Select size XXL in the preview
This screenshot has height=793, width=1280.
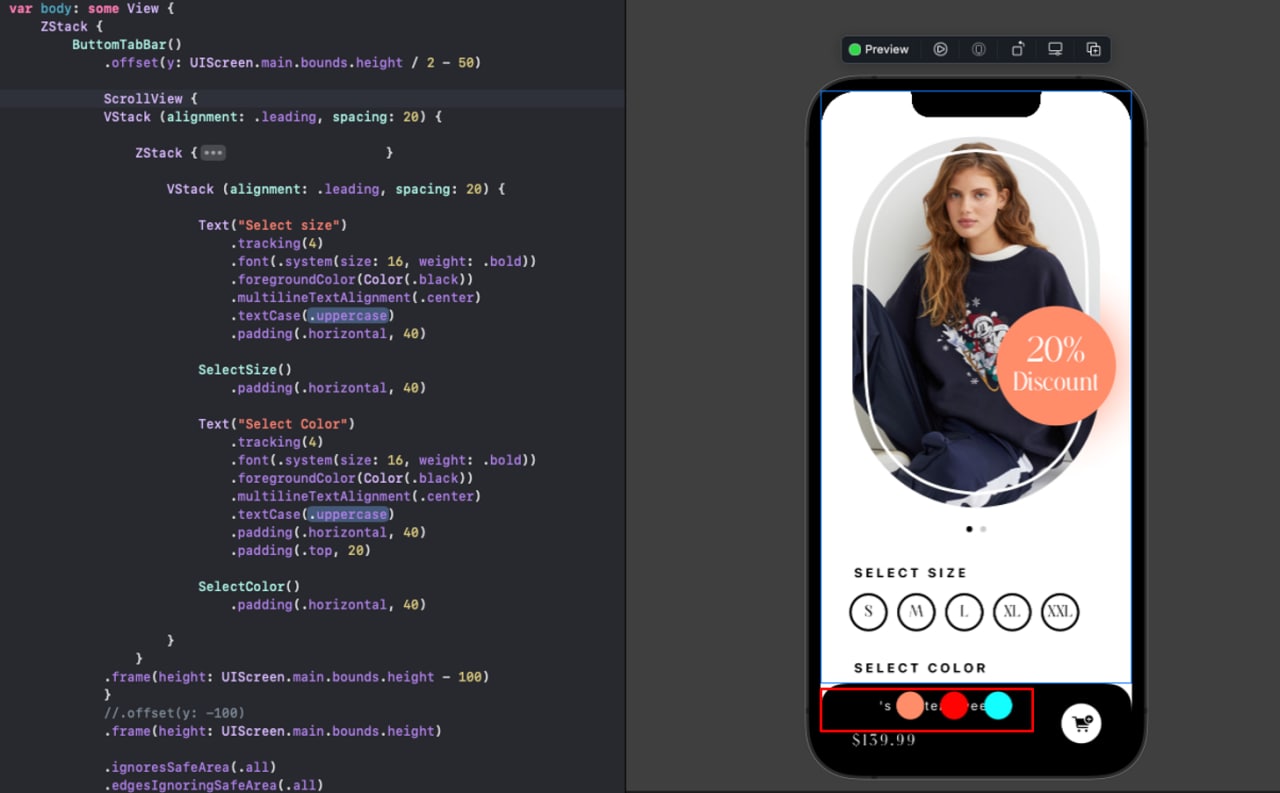pyautogui.click(x=1060, y=612)
